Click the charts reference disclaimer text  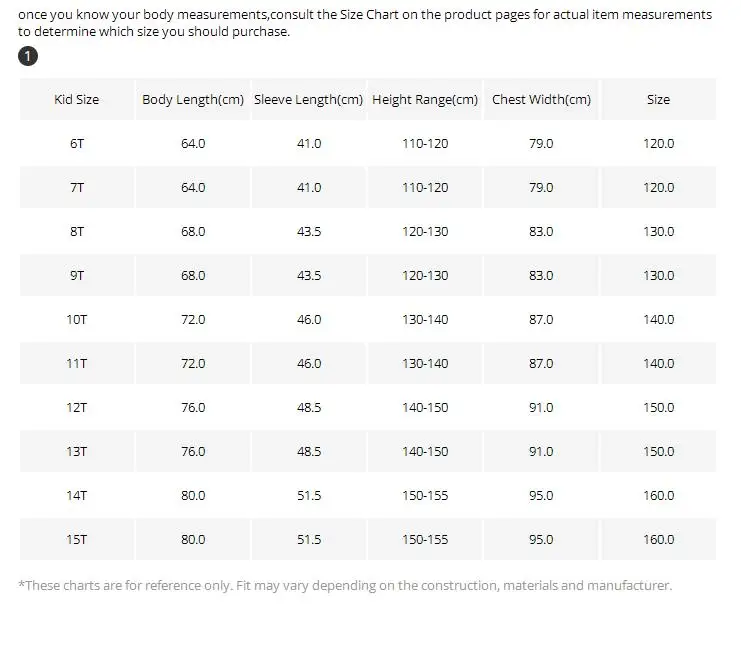click(x=345, y=585)
